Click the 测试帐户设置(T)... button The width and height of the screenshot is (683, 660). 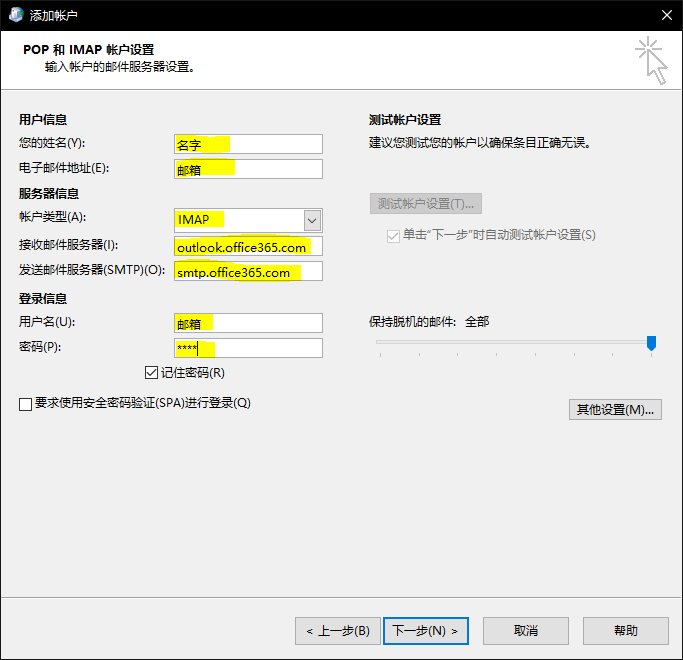[426, 203]
